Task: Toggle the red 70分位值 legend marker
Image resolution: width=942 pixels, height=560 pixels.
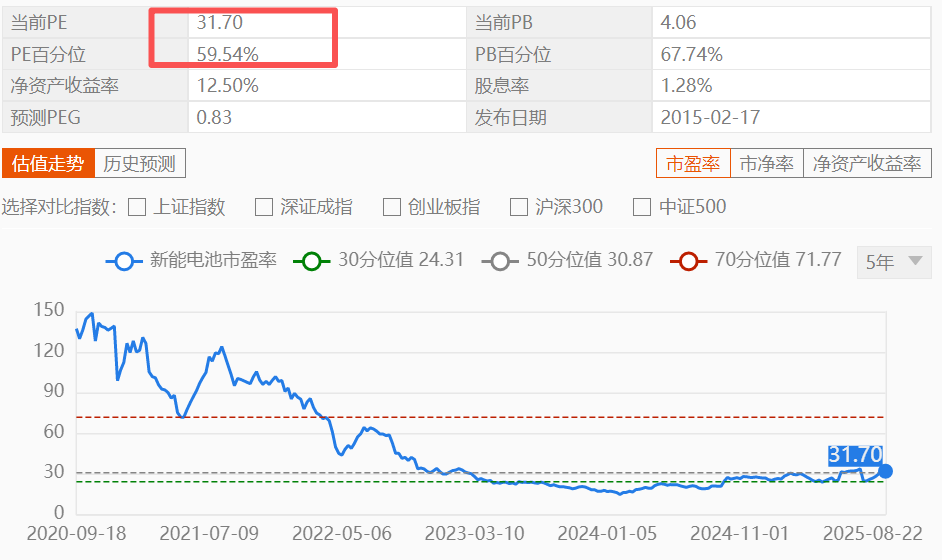Action: [x=689, y=261]
